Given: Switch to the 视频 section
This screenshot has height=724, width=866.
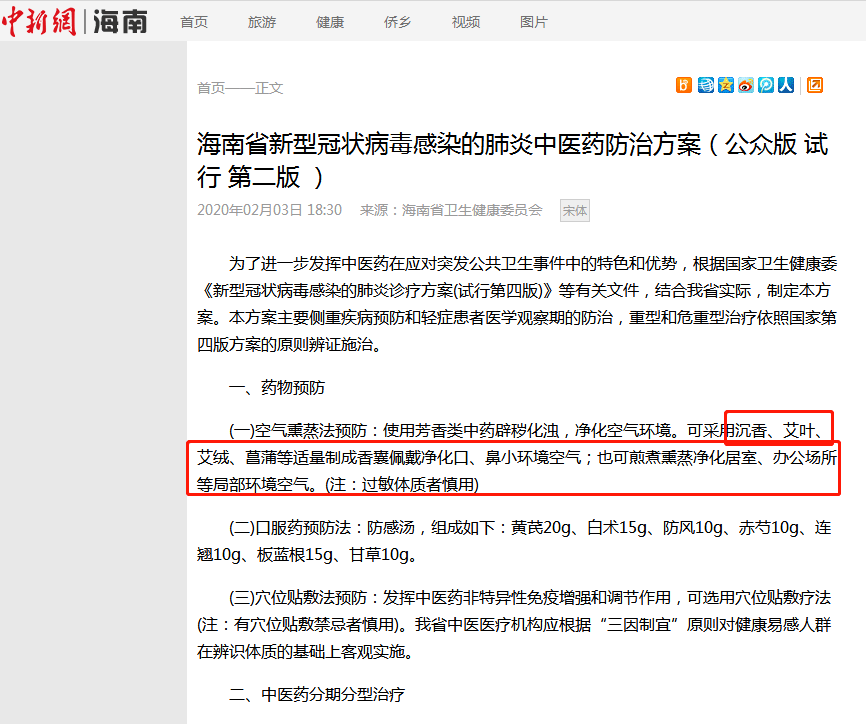Looking at the screenshot, I should click(466, 22).
